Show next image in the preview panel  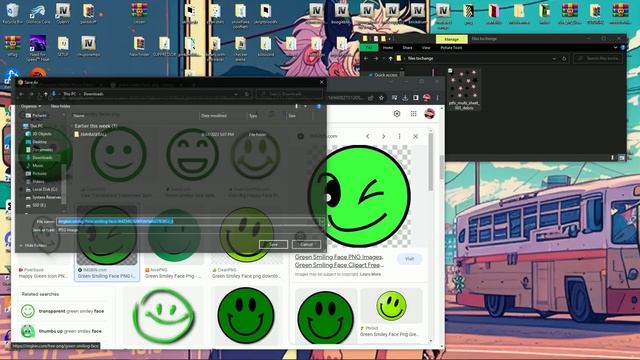383,136
